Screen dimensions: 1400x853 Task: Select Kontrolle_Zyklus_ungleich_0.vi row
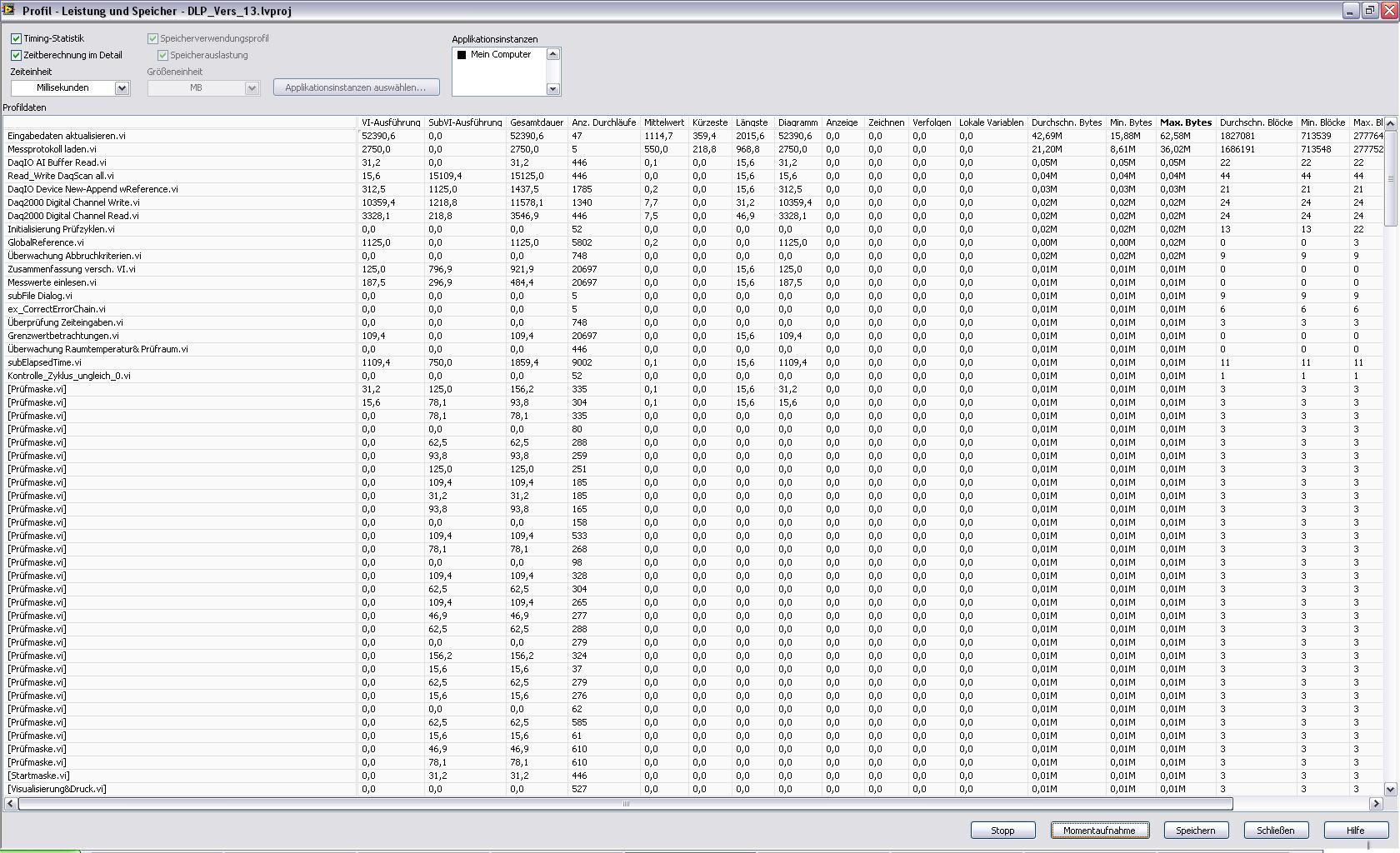point(692,376)
